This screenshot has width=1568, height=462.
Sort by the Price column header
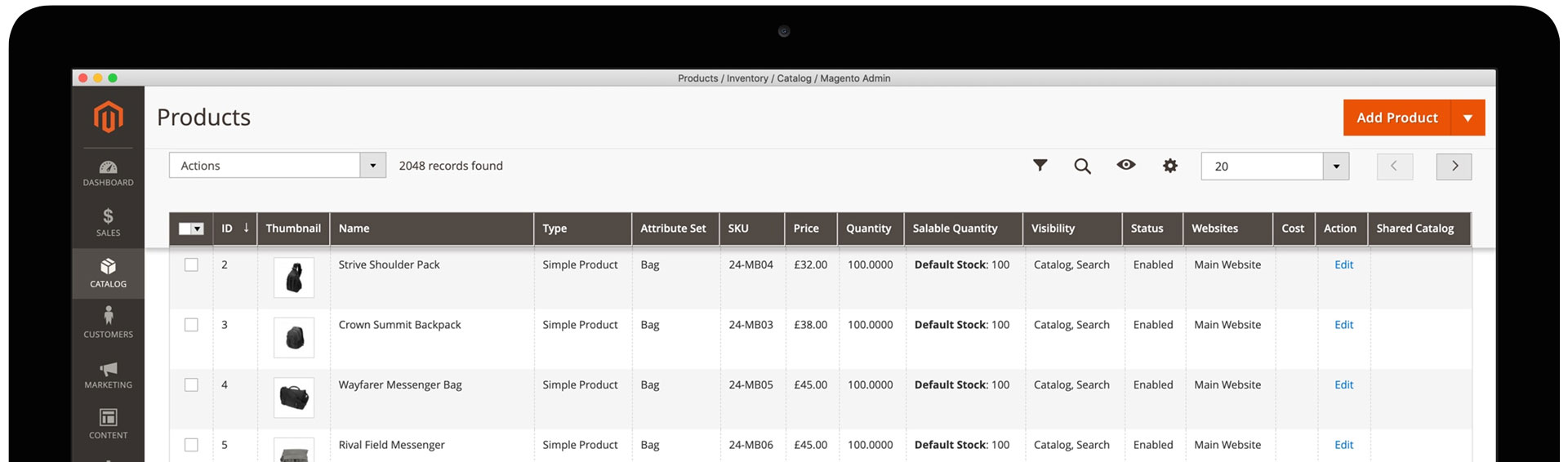(811, 229)
